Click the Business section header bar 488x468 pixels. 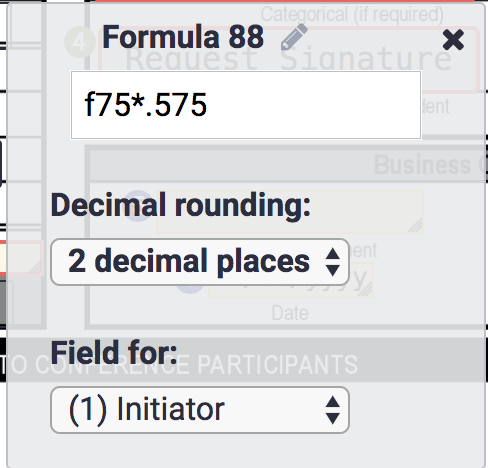click(x=287, y=164)
